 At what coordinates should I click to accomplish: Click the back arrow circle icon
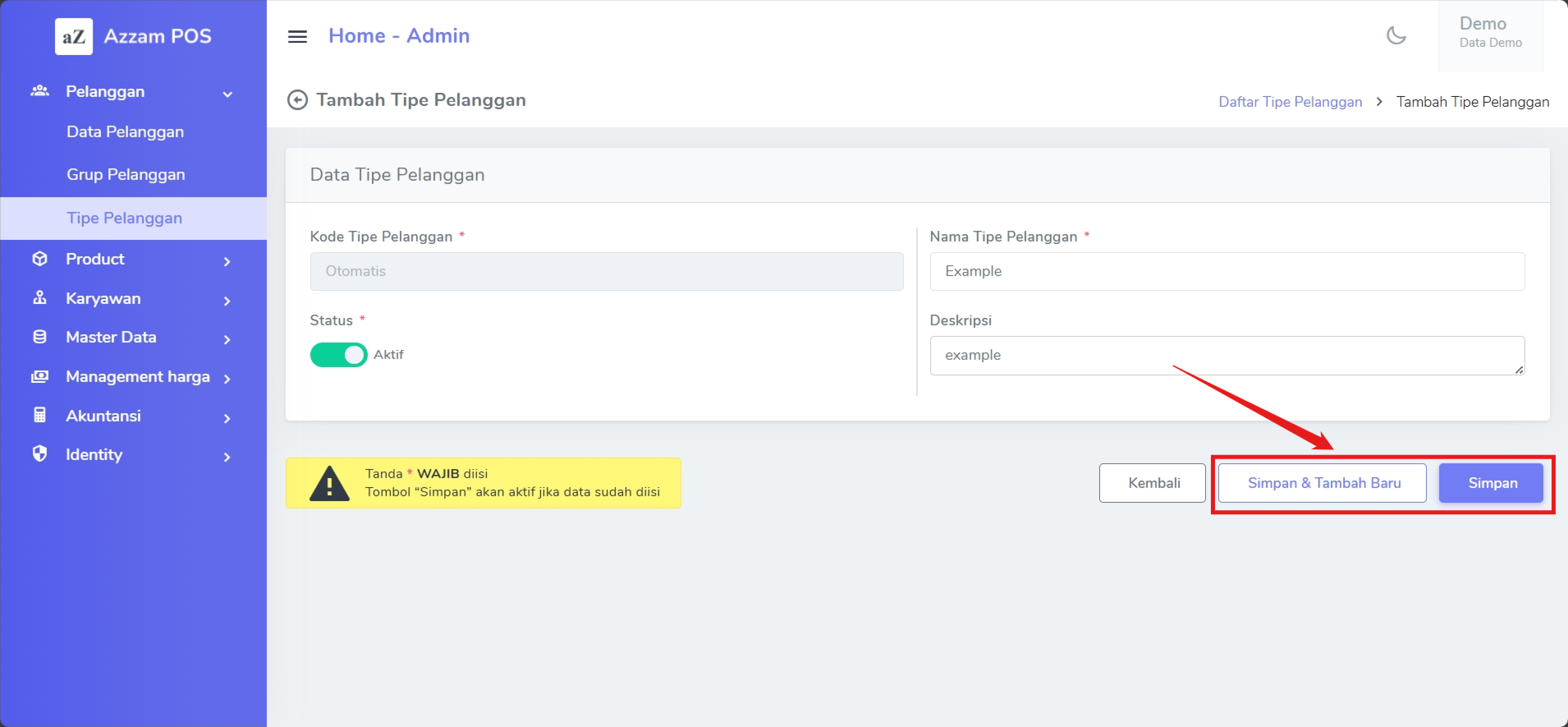pyautogui.click(x=297, y=100)
